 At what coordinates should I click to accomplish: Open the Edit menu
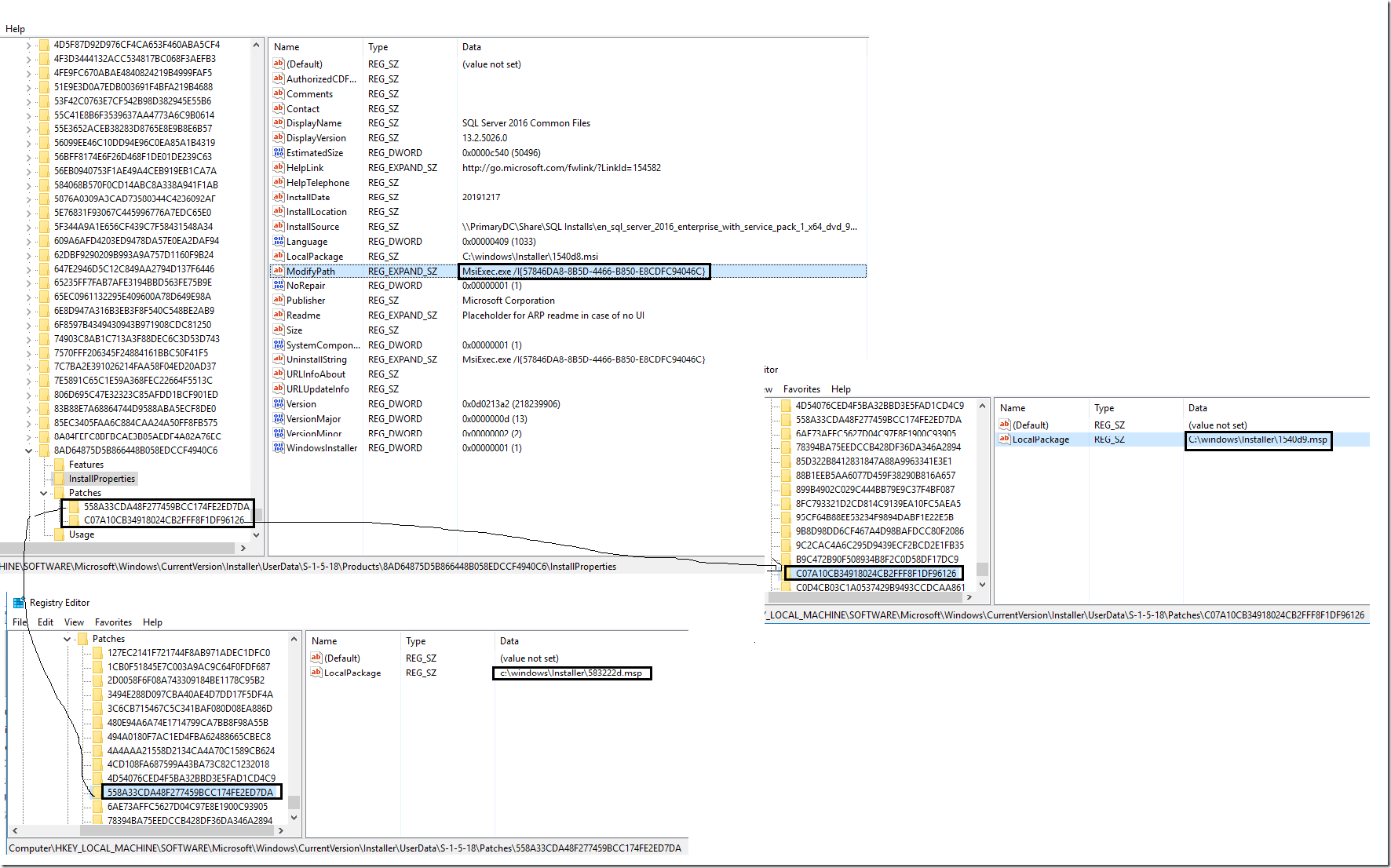pyautogui.click(x=46, y=622)
